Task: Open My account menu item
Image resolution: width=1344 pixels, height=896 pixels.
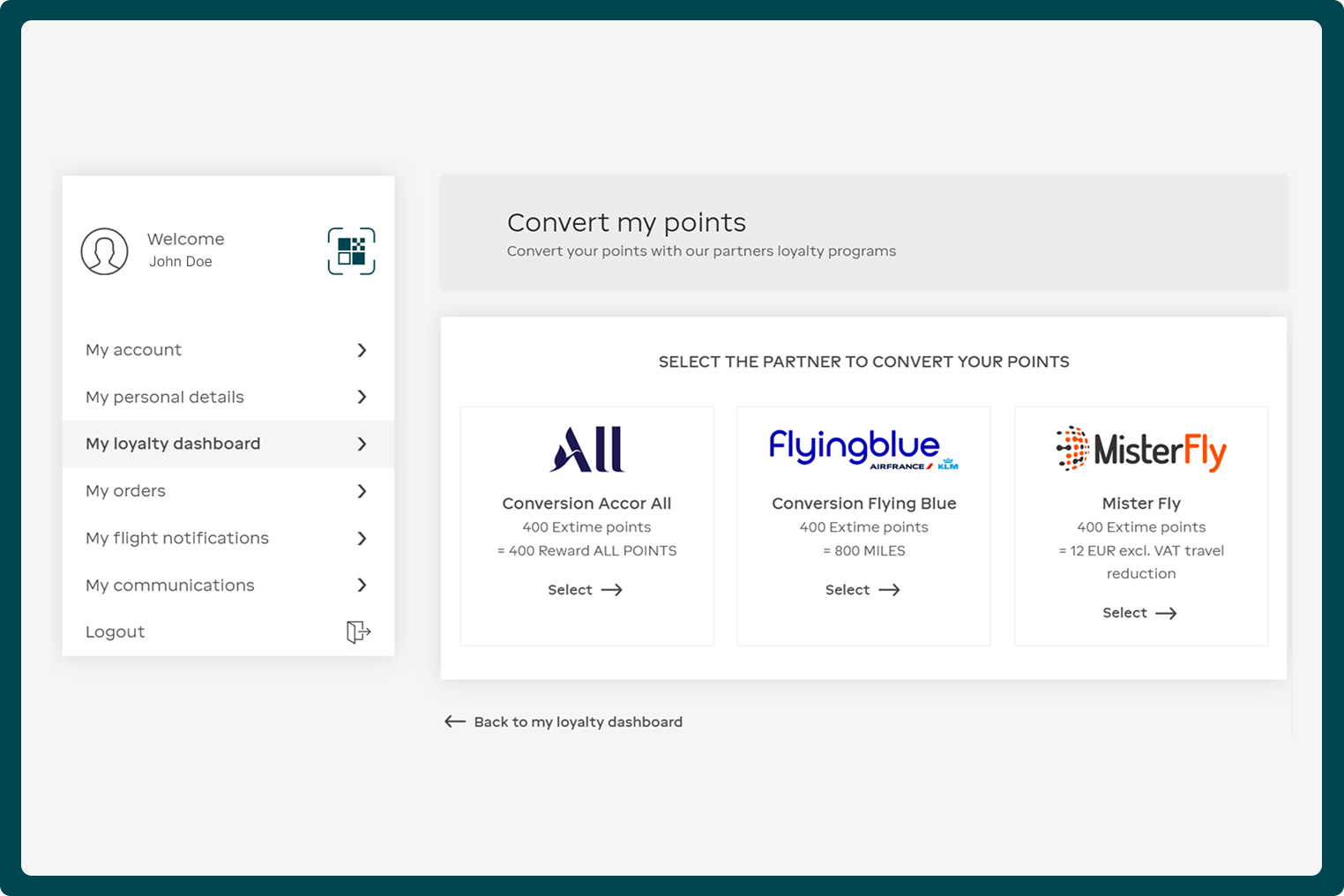Action: coord(228,350)
